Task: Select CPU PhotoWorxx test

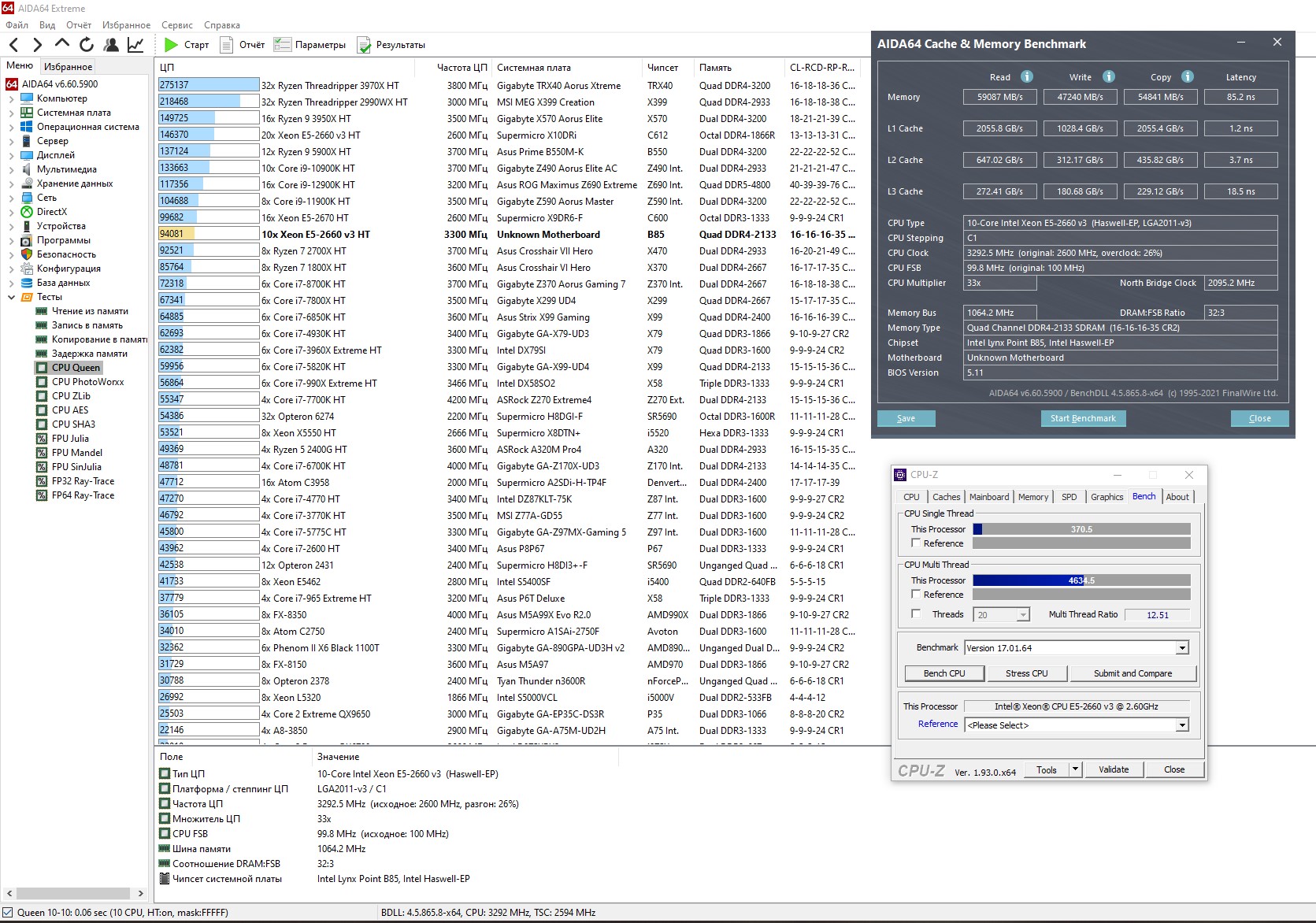Action: [x=87, y=382]
